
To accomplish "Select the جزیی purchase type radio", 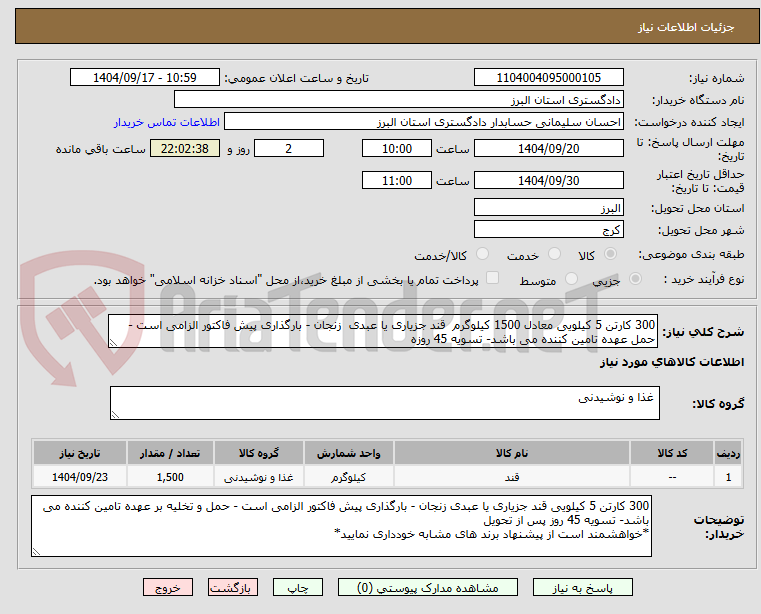I will (x=635, y=279).
